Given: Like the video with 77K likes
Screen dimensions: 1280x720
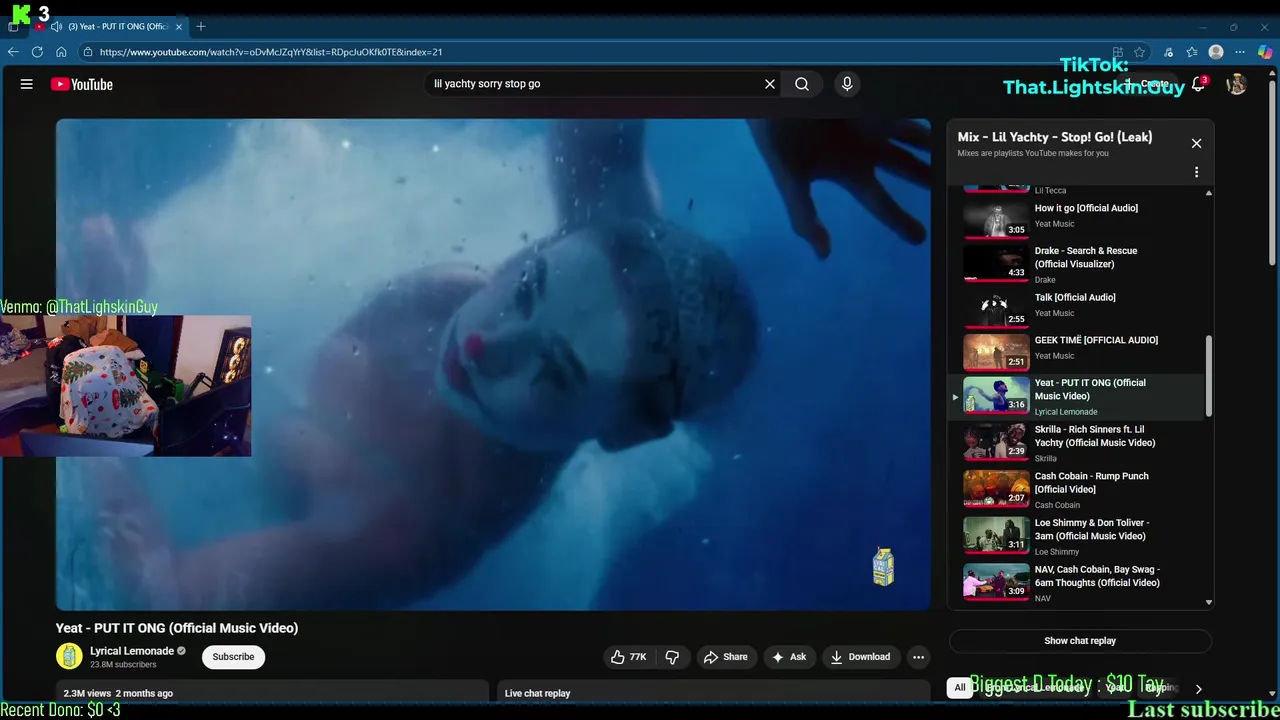Looking at the screenshot, I should [x=629, y=657].
